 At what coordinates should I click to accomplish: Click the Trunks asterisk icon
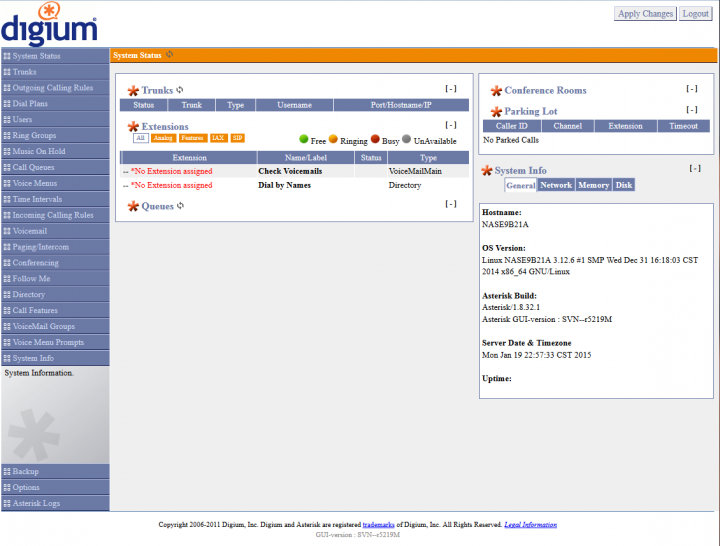point(133,90)
